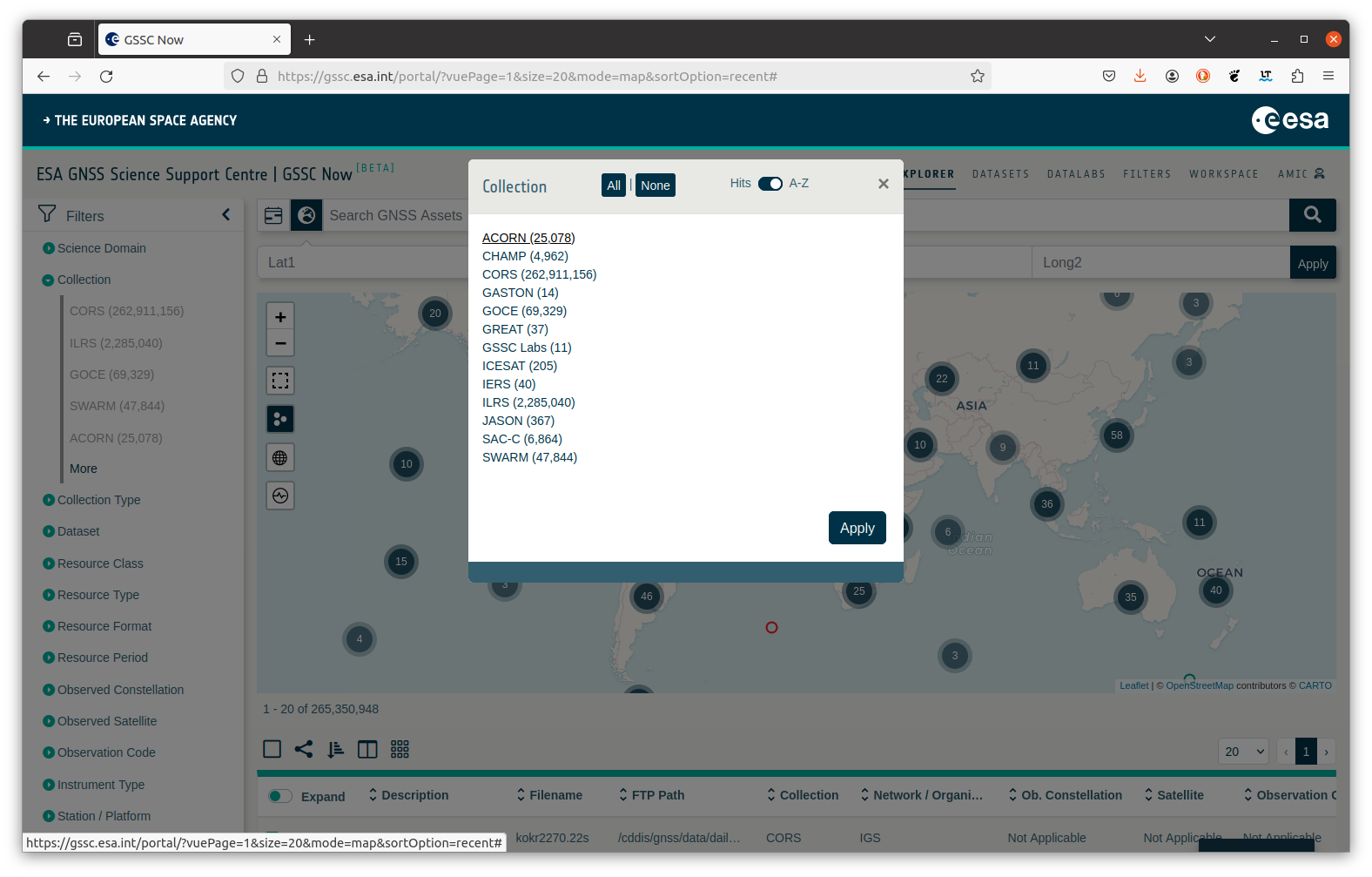Click the map activity chart icon
The height and width of the screenshot is (877, 1372).
(x=280, y=496)
